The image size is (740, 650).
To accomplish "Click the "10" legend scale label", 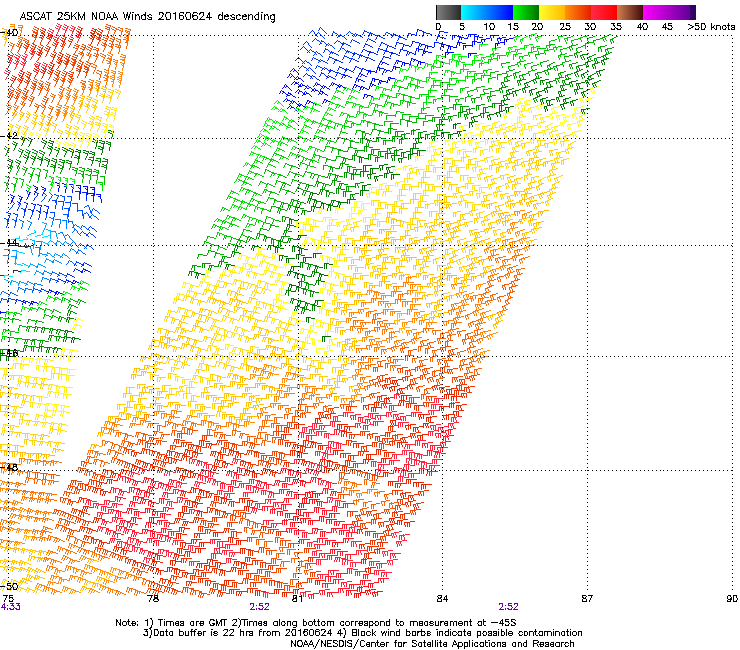I will [x=489, y=27].
